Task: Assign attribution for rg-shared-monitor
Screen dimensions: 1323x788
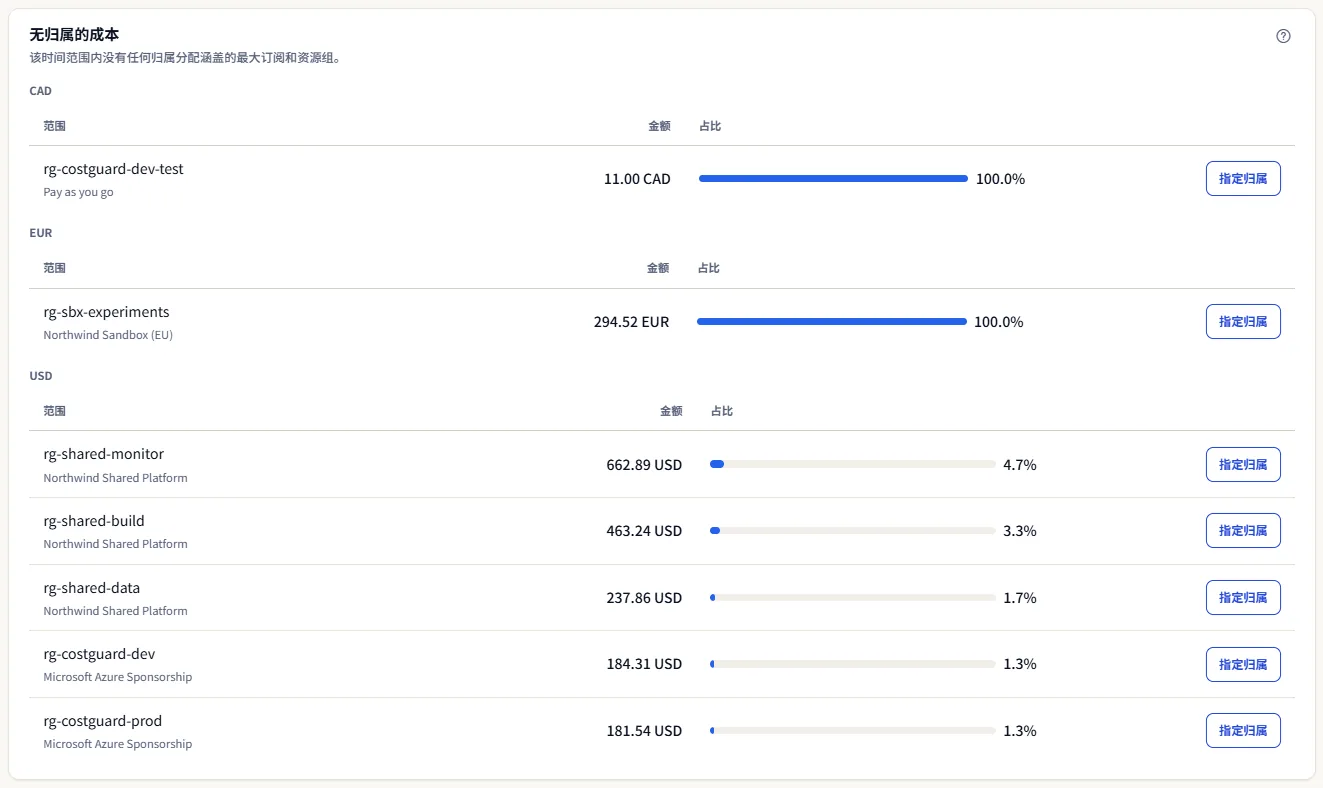Action: [x=1243, y=465]
